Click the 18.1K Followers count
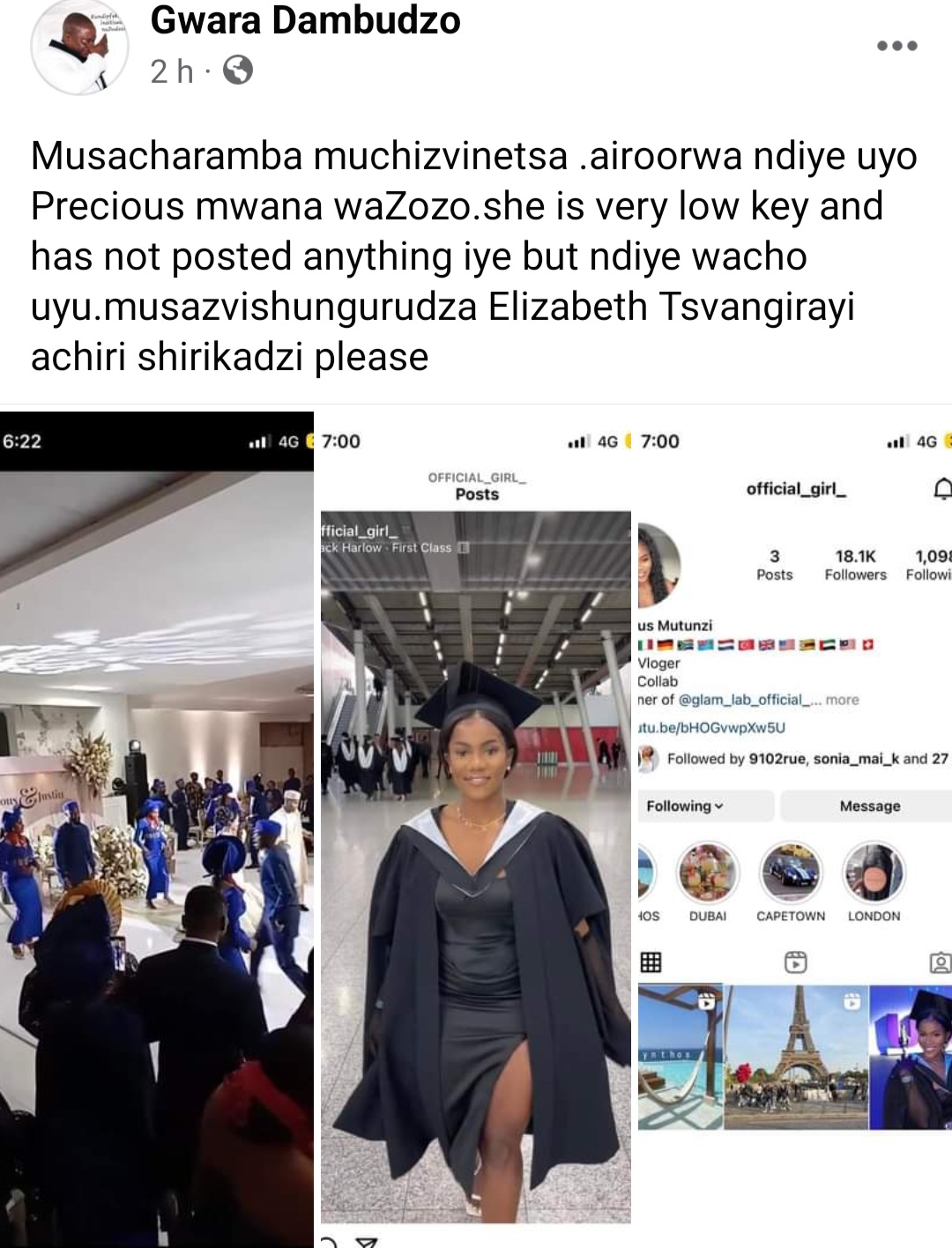This screenshot has height=1248, width=952. [855, 565]
